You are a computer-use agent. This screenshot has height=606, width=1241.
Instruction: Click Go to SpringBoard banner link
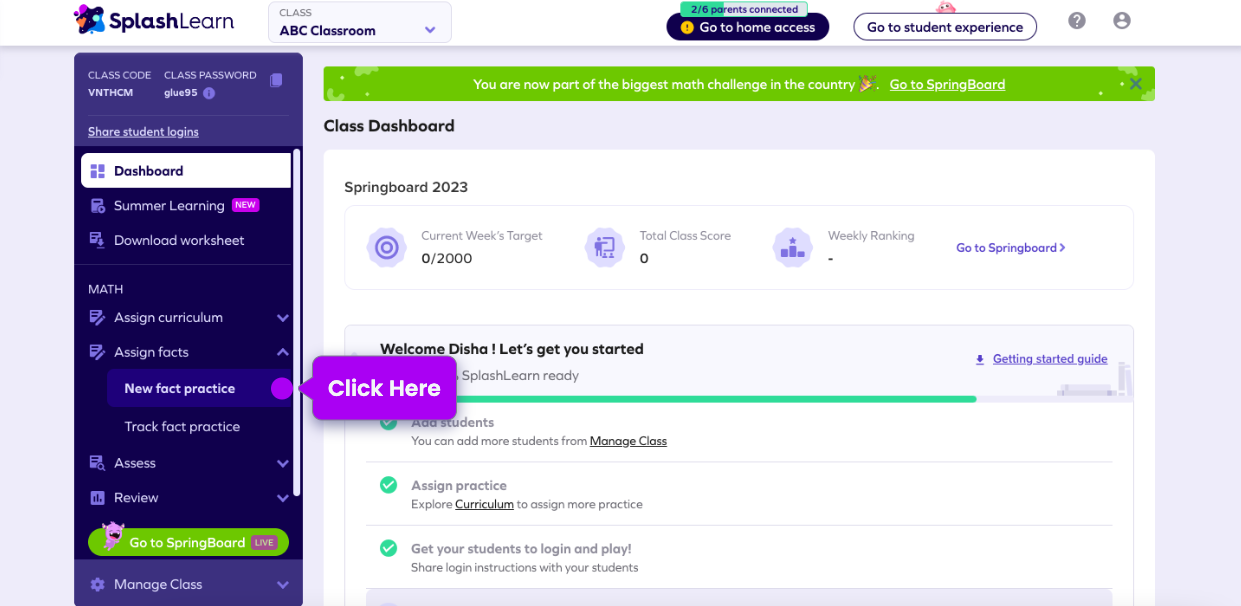[x=947, y=84]
